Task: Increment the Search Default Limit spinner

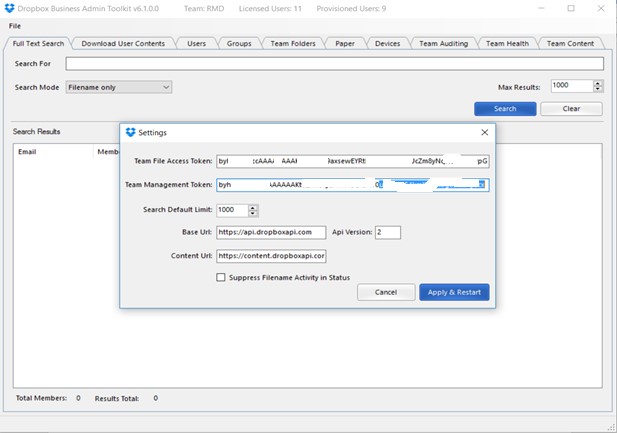Action: (253, 207)
